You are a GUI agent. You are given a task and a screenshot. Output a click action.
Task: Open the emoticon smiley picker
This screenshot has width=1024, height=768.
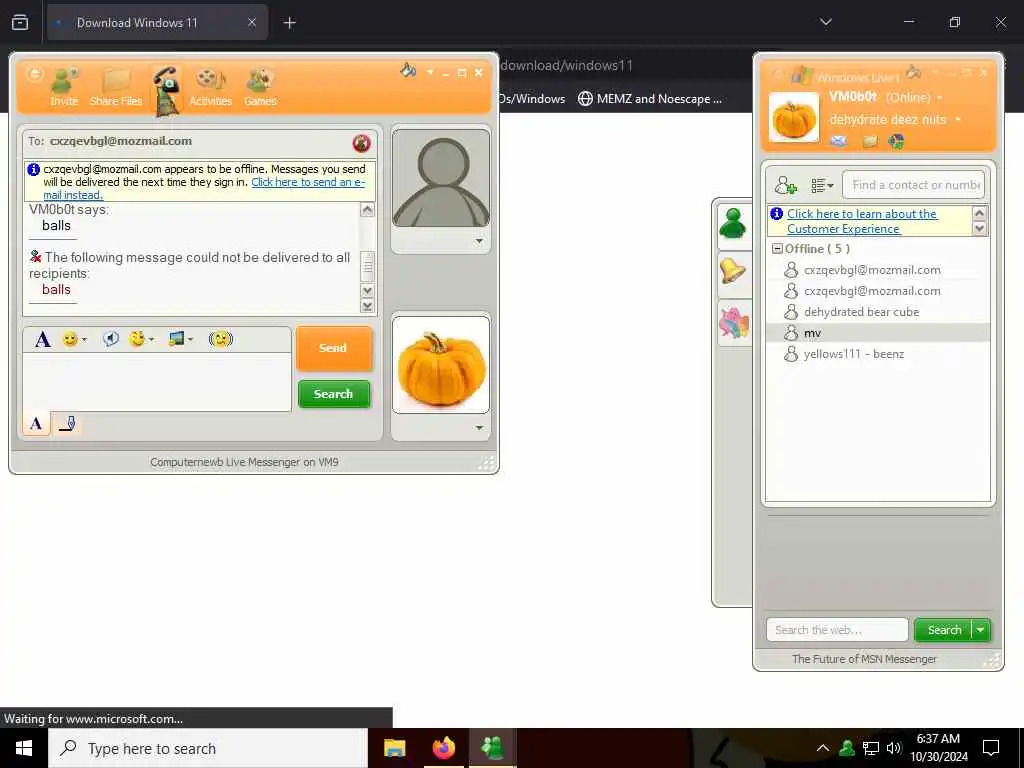coord(69,339)
